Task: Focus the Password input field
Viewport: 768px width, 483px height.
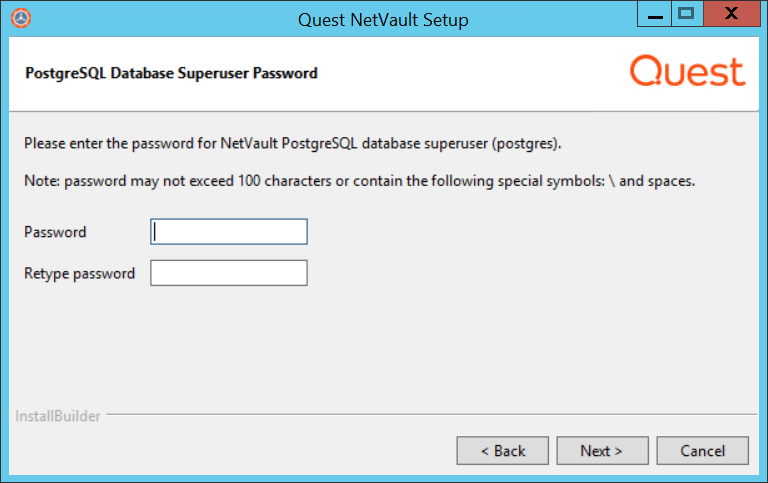Action: point(229,232)
